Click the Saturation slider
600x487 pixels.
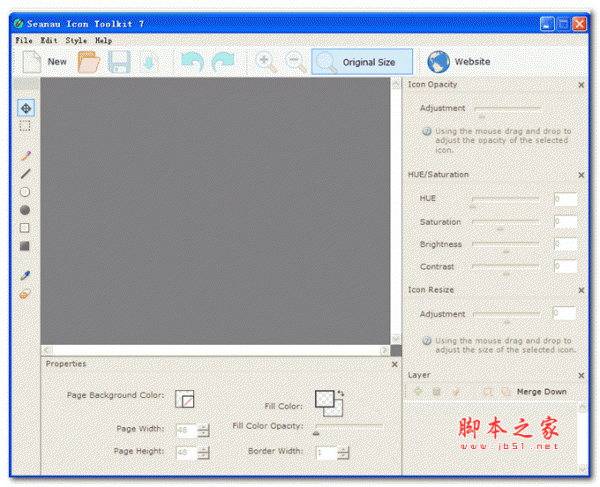pos(505,224)
